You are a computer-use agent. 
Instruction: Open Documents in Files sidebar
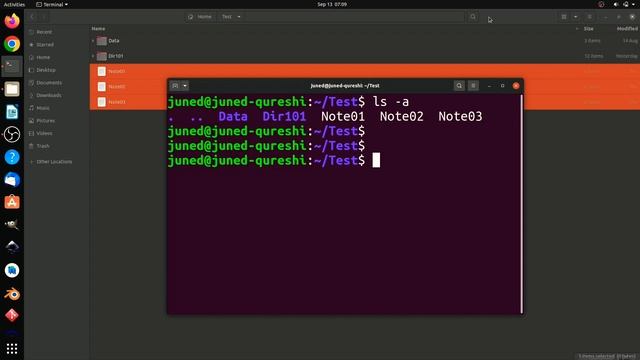49,82
